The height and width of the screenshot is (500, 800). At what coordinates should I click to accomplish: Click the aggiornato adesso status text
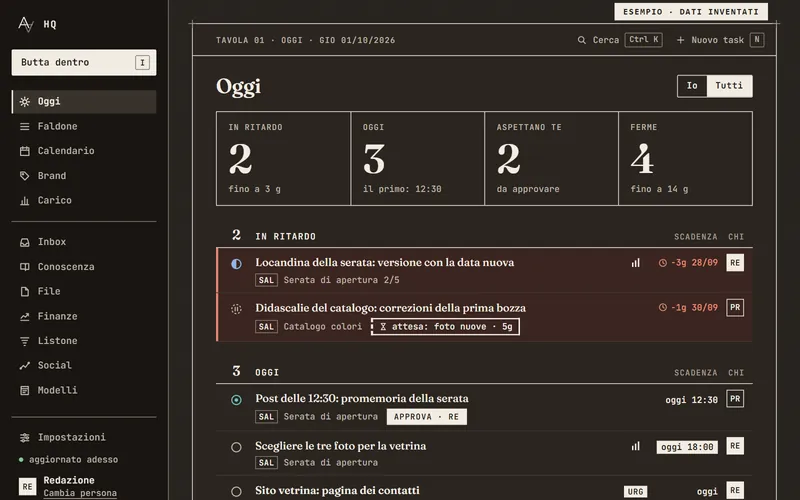(73, 460)
